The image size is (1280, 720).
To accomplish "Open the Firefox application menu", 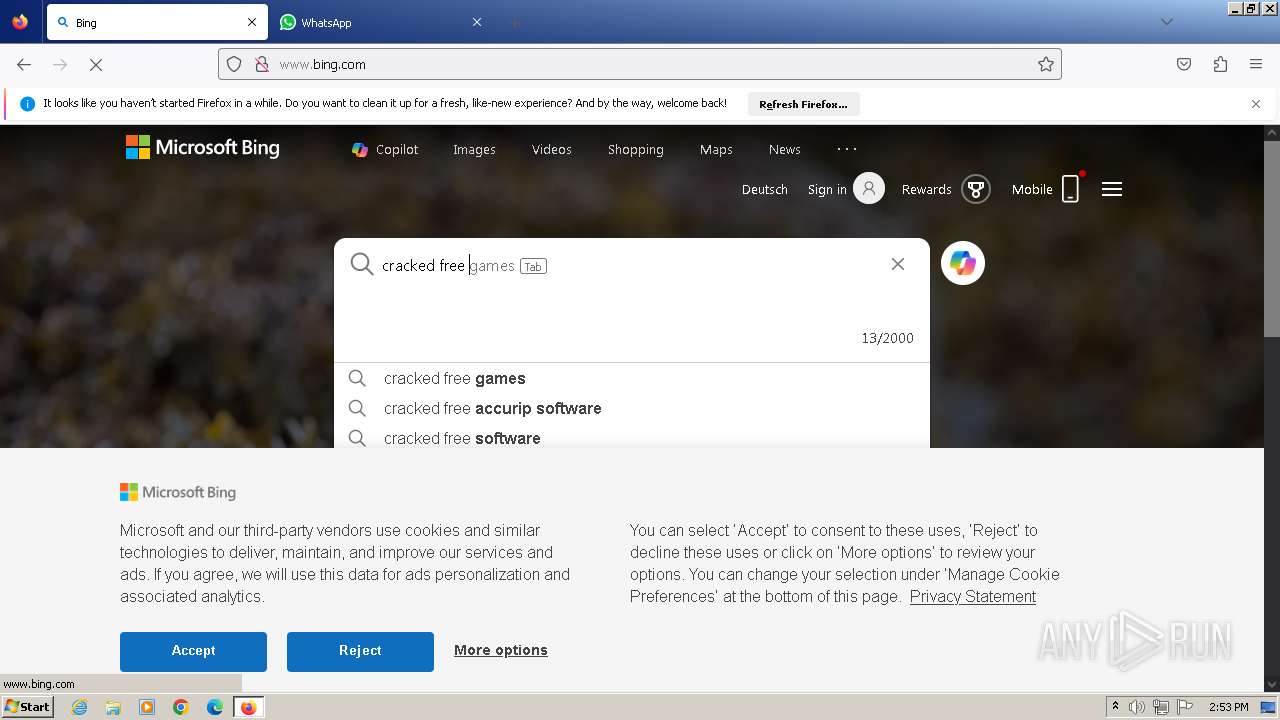I will click(1256, 64).
